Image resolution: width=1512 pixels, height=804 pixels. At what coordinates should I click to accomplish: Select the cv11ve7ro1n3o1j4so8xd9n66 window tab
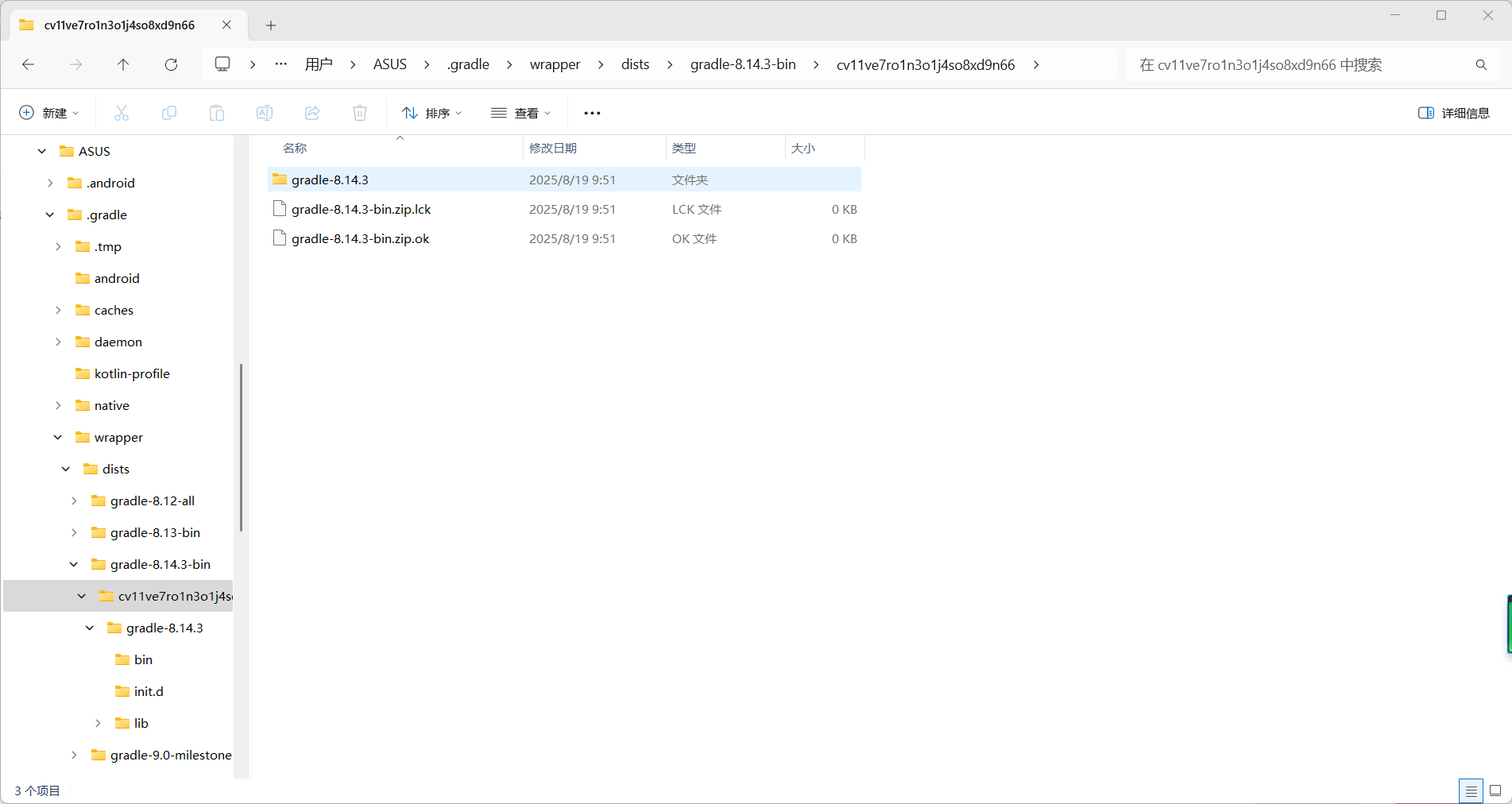coord(119,25)
